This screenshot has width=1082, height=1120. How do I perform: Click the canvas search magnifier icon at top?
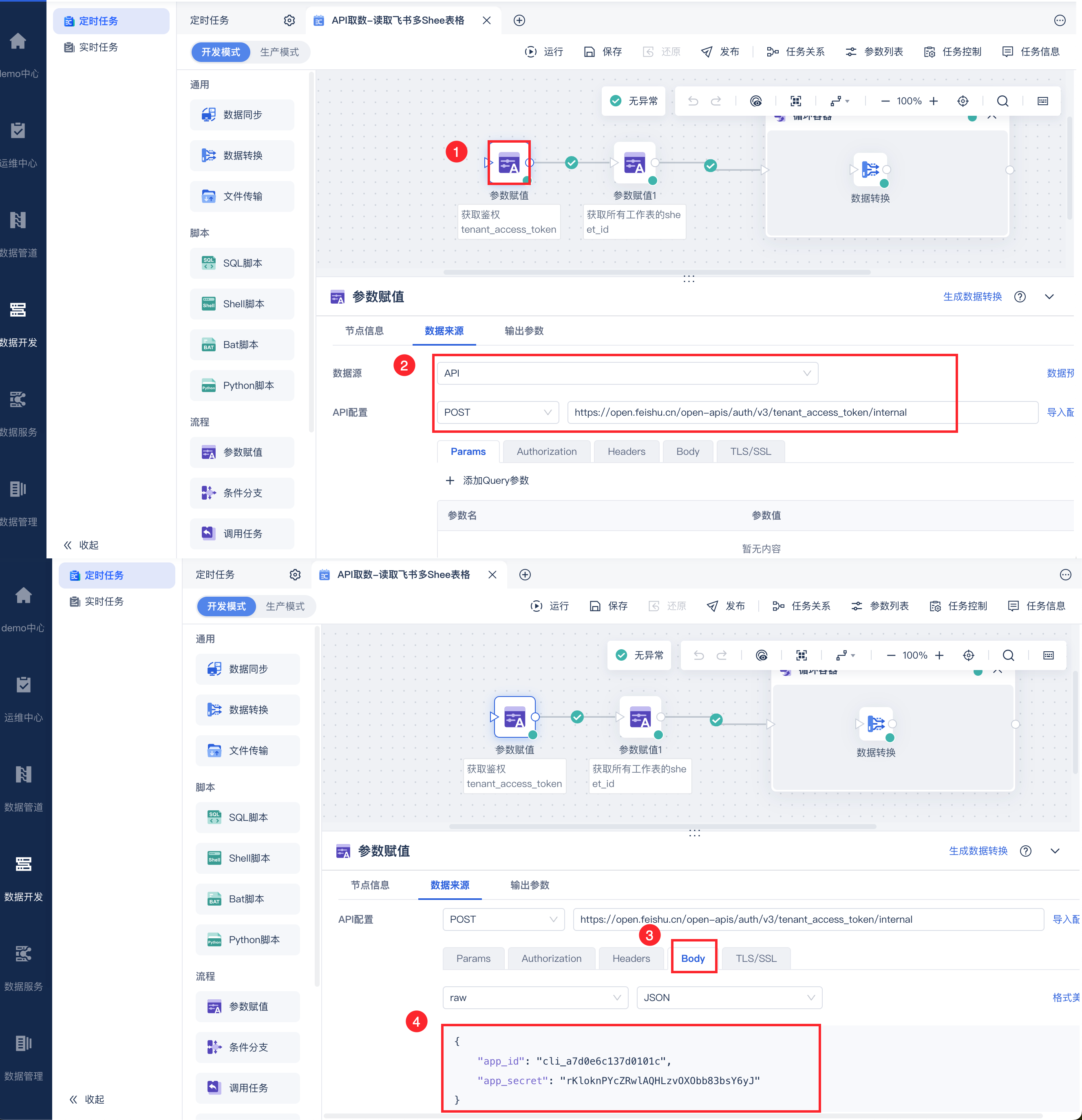1003,101
